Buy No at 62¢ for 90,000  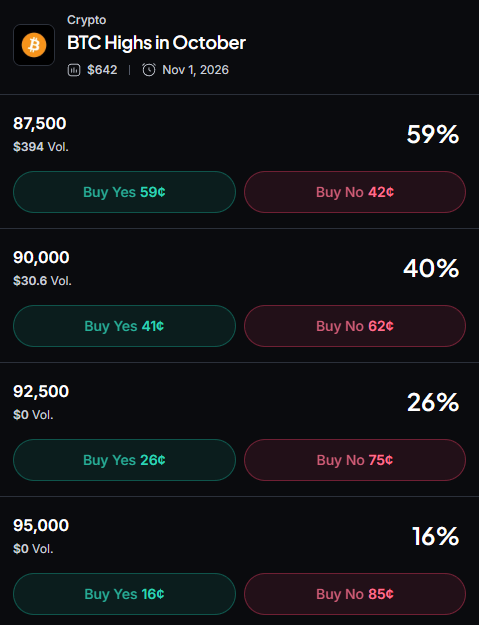click(355, 326)
